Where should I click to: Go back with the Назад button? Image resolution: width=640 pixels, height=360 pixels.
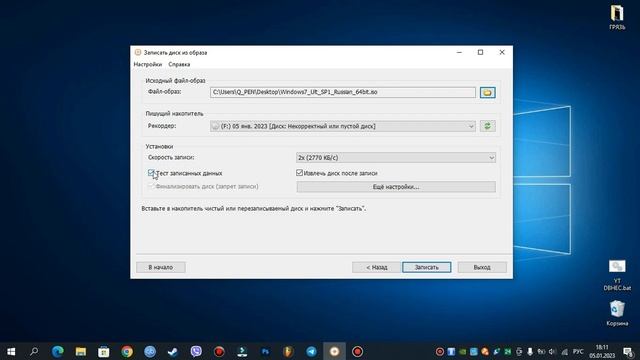click(x=376, y=267)
